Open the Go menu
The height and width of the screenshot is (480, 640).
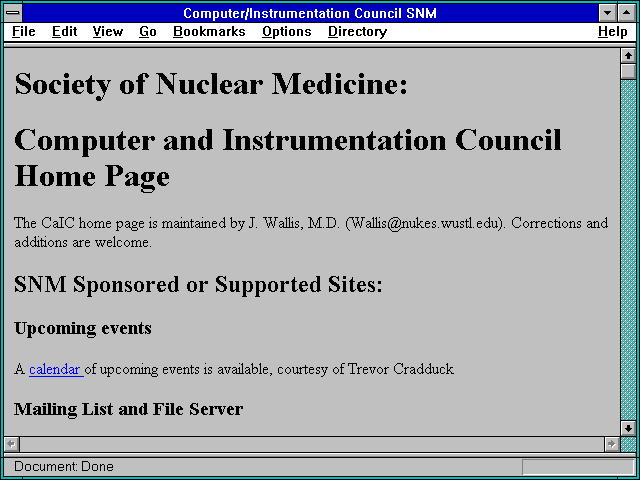click(x=148, y=32)
